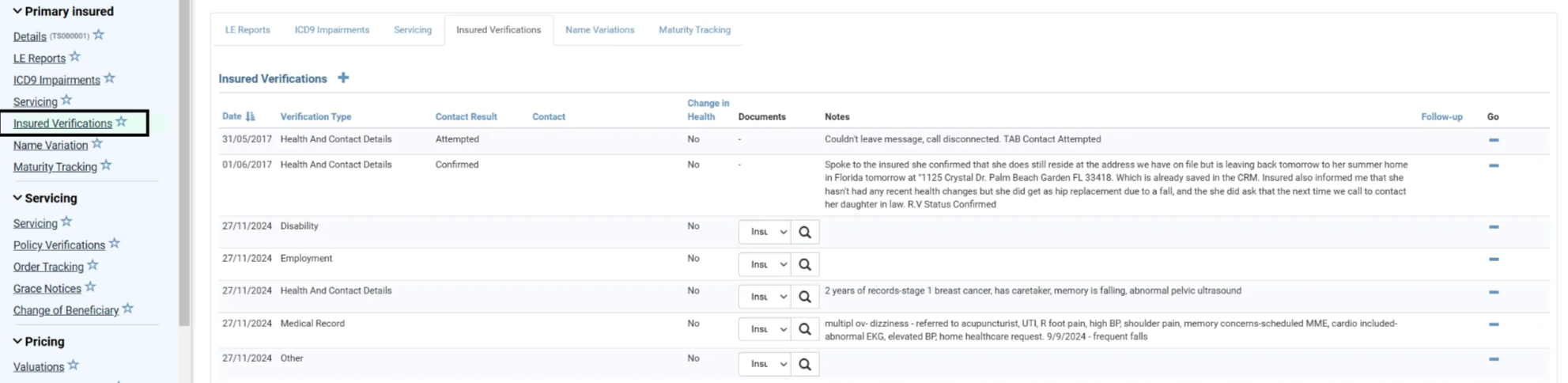This screenshot has width=1568, height=383.
Task: Click the sidebar vertical scrollbar
Action: (184, 158)
